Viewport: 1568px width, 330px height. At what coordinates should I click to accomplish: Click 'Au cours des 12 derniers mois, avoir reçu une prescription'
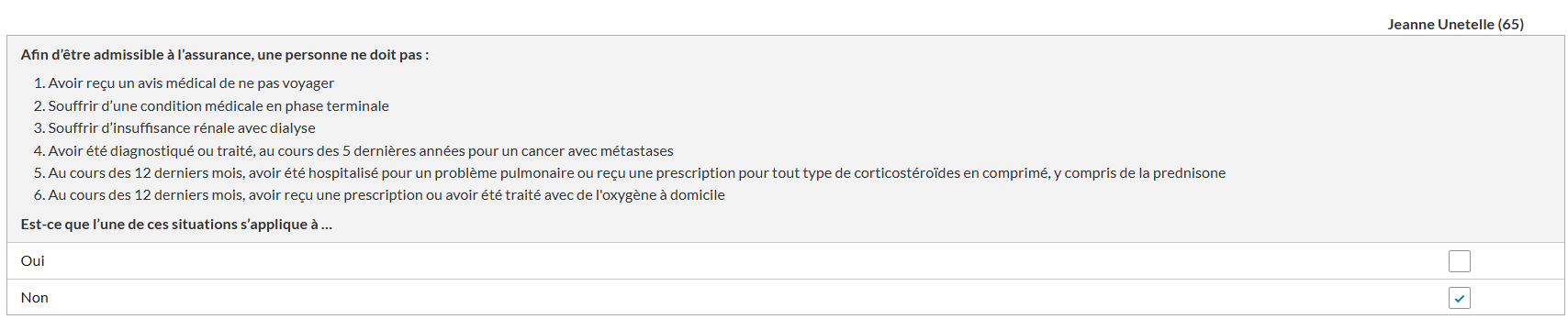[234, 195]
